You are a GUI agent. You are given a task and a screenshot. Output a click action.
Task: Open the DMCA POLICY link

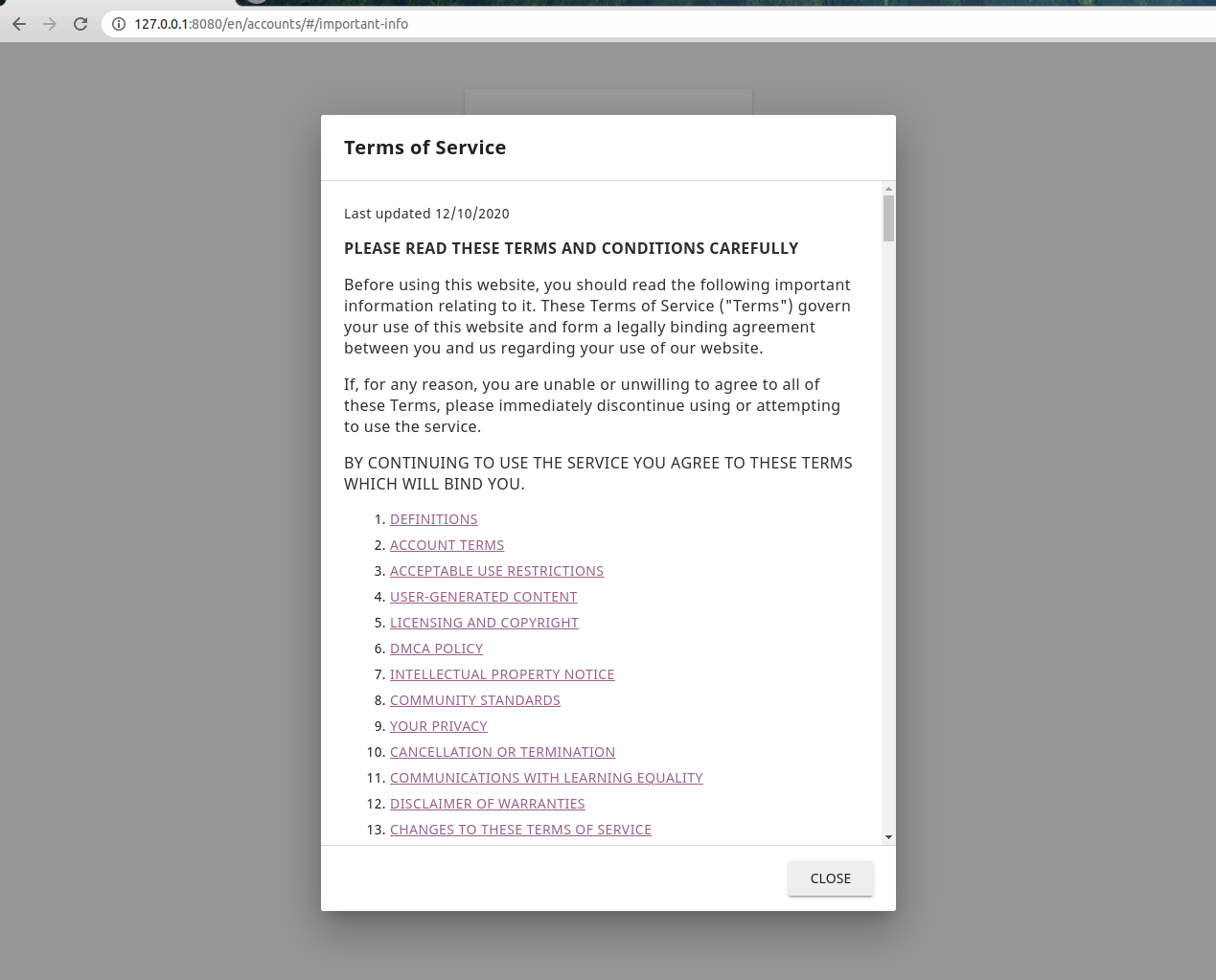pyautogui.click(x=436, y=649)
